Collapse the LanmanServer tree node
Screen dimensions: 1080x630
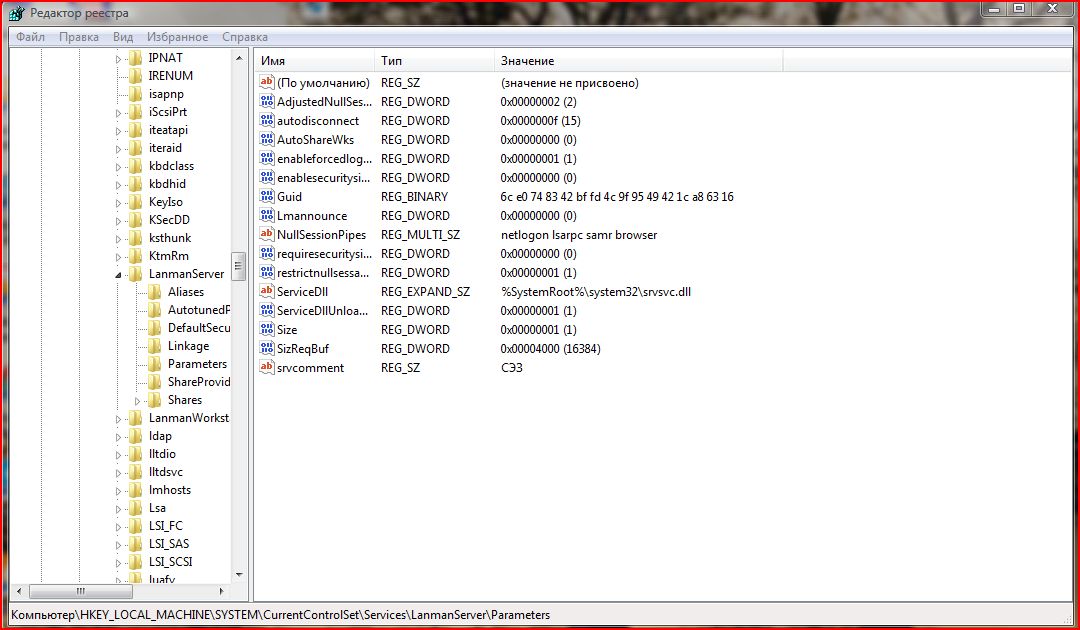(x=118, y=275)
